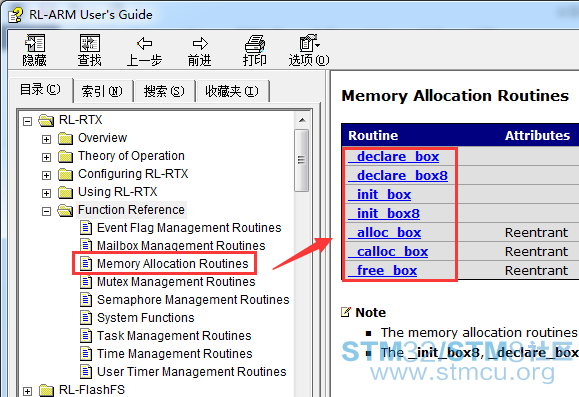Collapse the Function Reference node
The height and width of the screenshot is (397, 579).
[47, 211]
